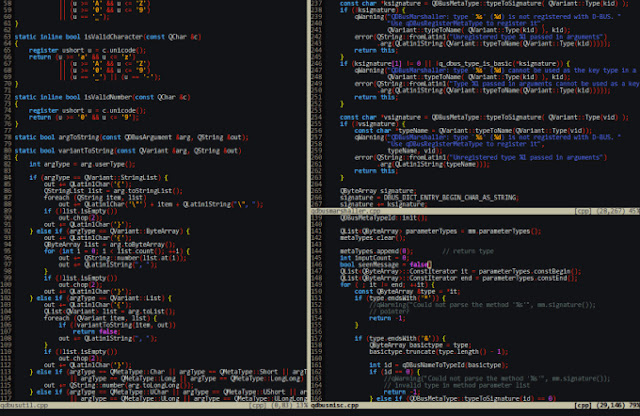Click line number 82 in left pane
The height and width of the screenshot is (416, 640).
point(7,164)
